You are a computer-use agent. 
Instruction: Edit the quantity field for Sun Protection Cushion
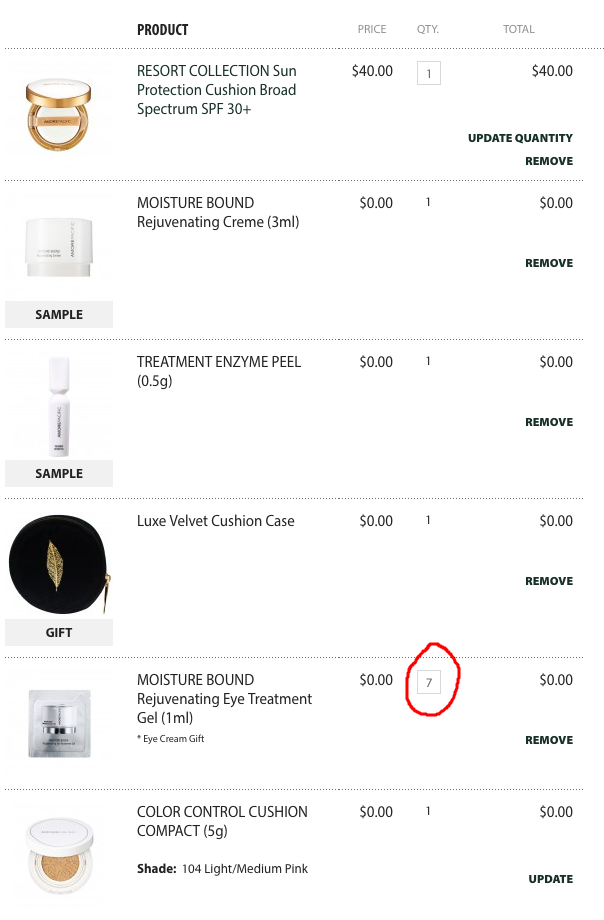click(428, 73)
